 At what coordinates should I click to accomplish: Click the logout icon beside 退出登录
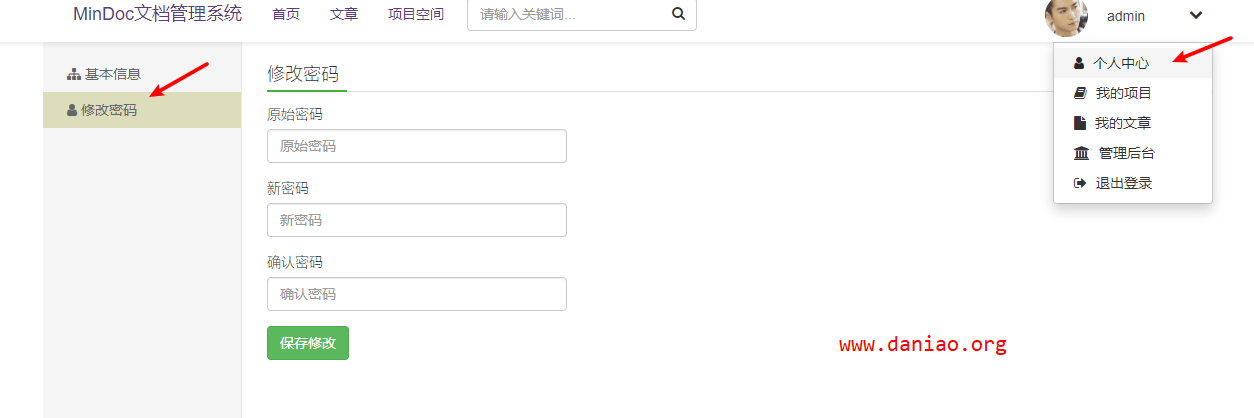point(1080,183)
